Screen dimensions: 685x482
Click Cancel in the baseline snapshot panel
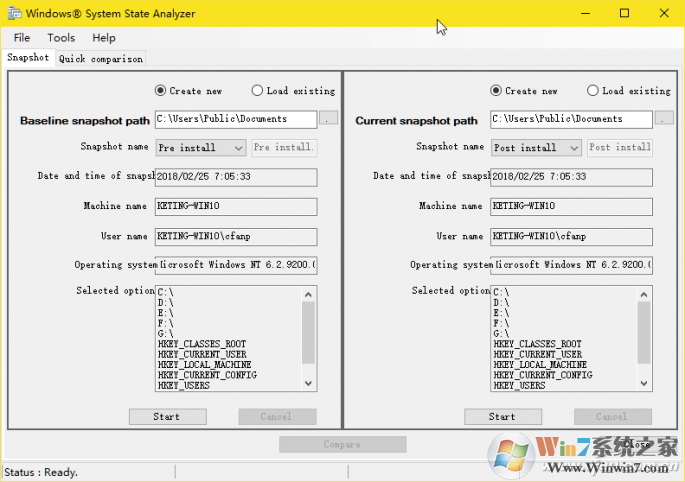[277, 417]
